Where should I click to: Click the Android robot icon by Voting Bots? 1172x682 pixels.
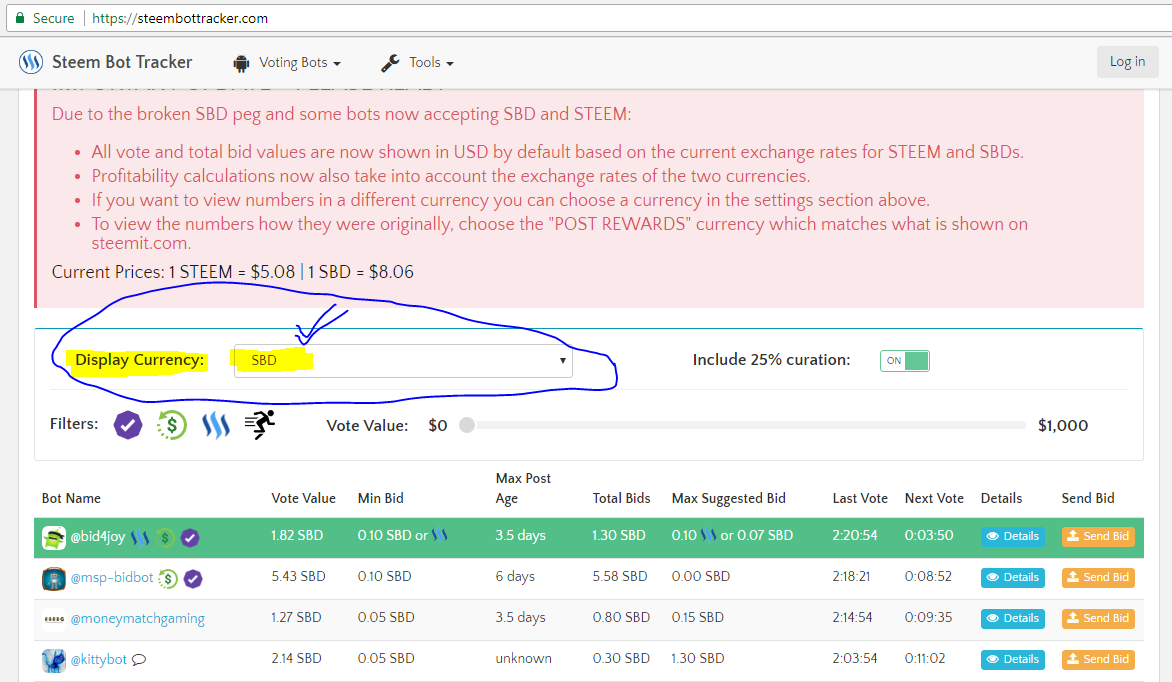(x=241, y=64)
